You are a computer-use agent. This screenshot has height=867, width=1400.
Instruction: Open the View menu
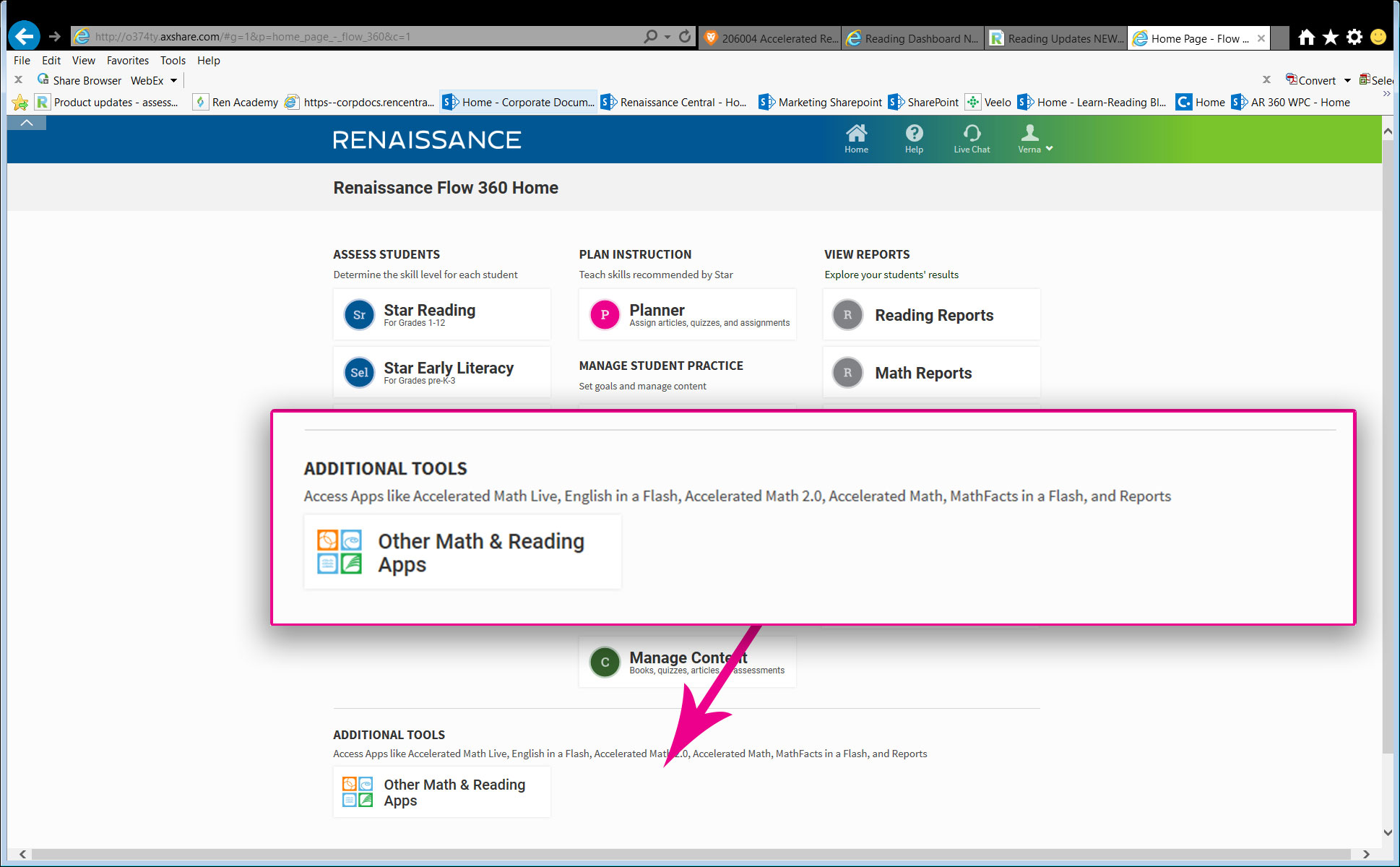pyautogui.click(x=83, y=61)
